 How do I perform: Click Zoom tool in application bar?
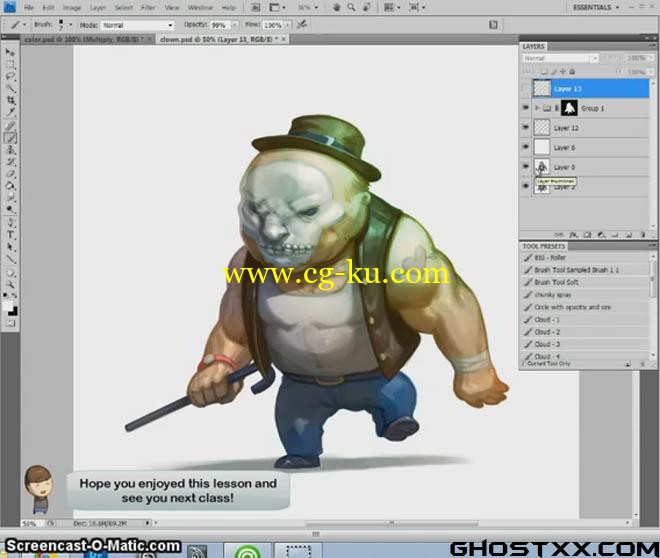click(351, 7)
